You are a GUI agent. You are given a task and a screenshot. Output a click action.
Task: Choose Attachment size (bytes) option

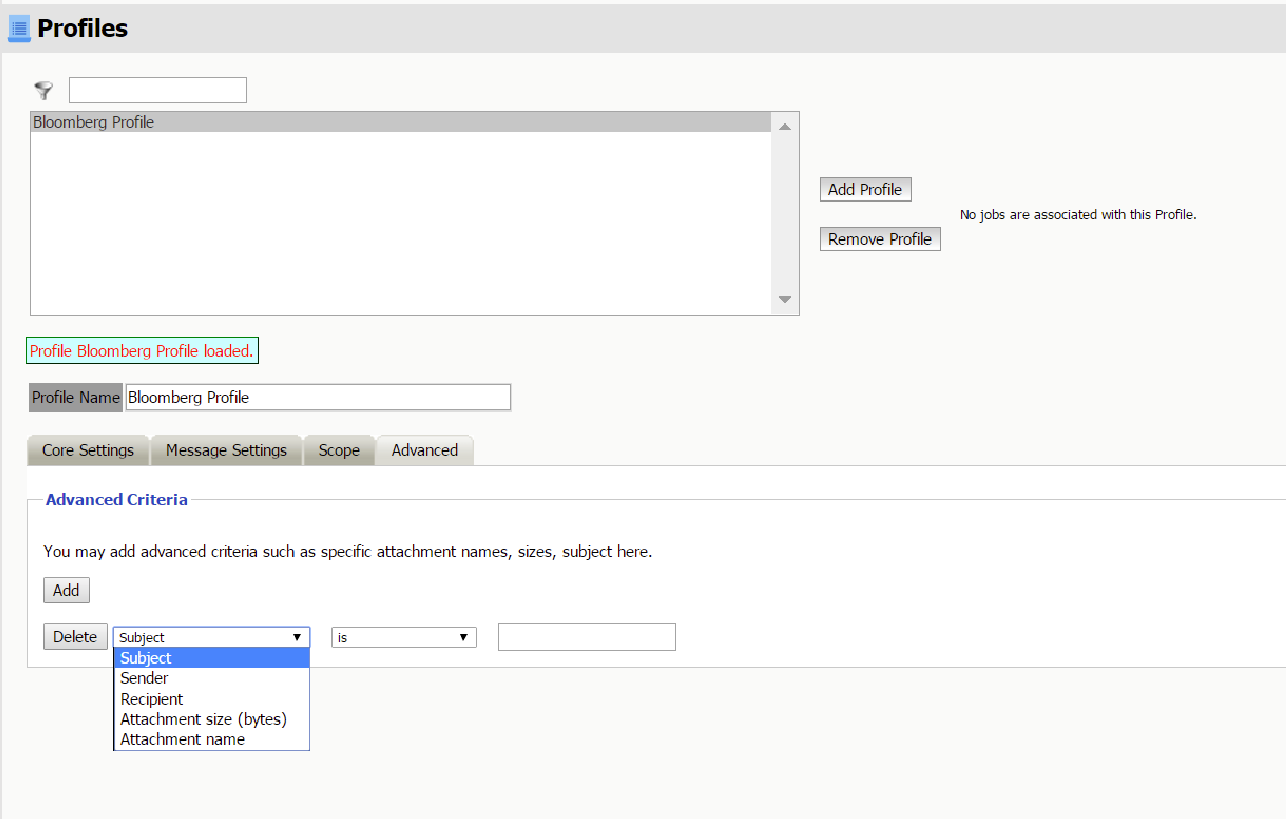point(211,719)
